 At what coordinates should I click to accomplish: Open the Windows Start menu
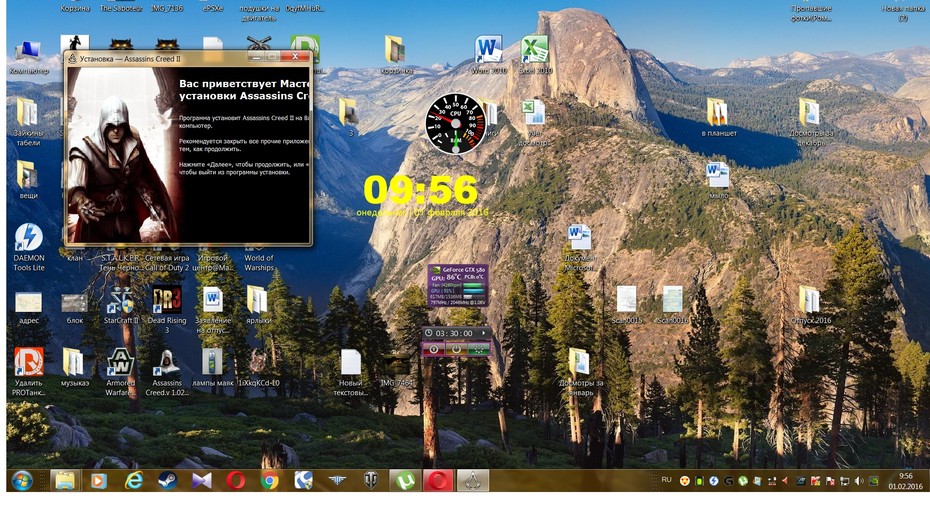click(22, 480)
